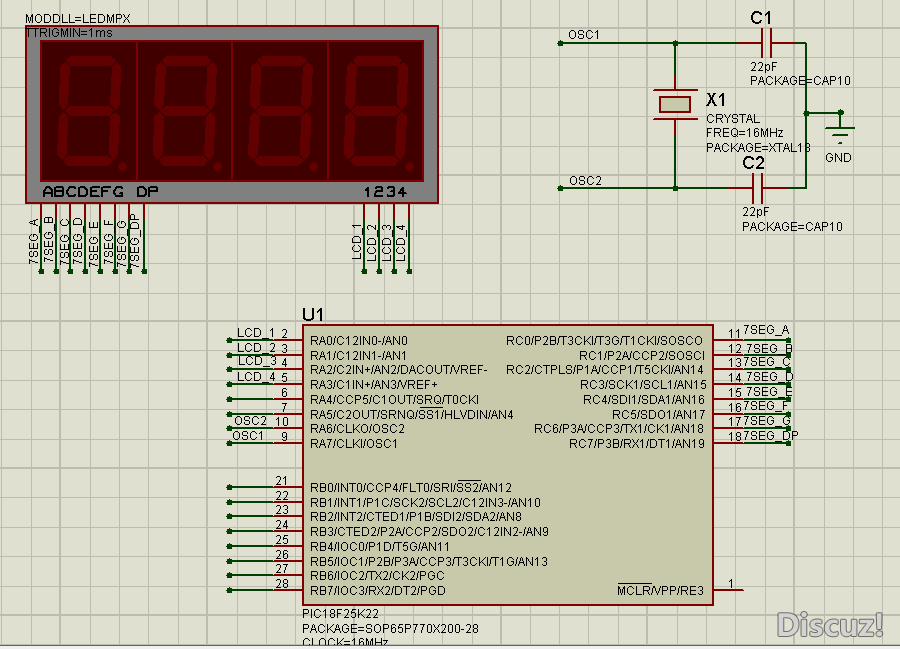Click the 22pF value under C1
The width and height of the screenshot is (900, 649).
[x=763, y=67]
